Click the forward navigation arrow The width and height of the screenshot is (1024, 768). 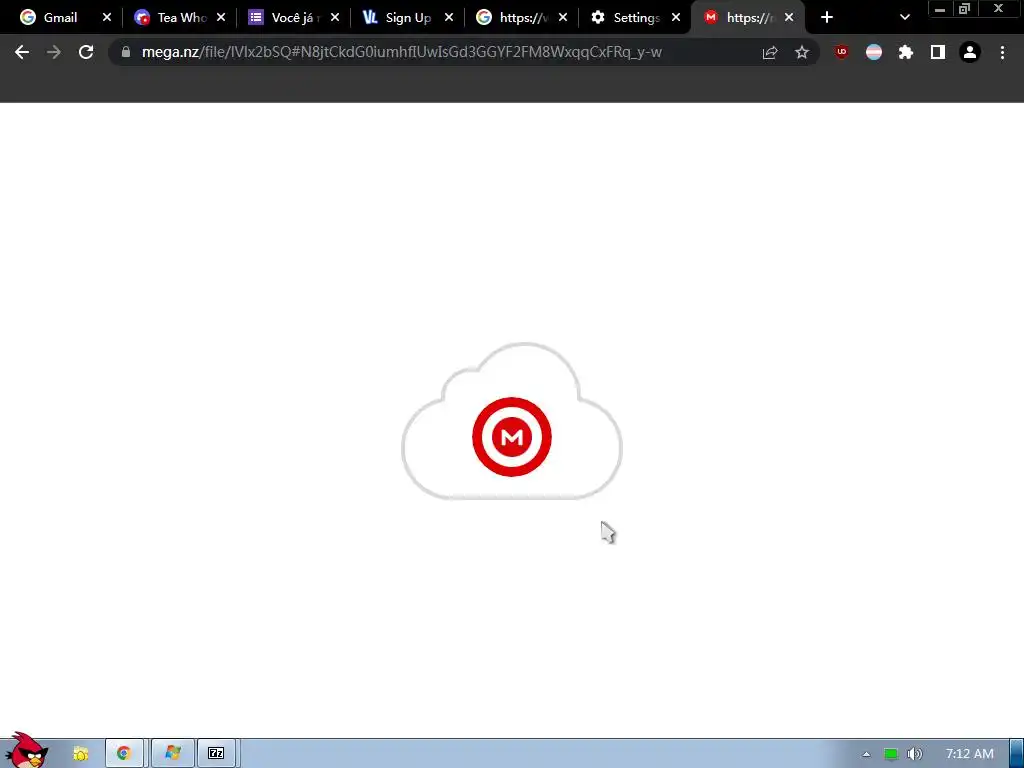pos(54,52)
